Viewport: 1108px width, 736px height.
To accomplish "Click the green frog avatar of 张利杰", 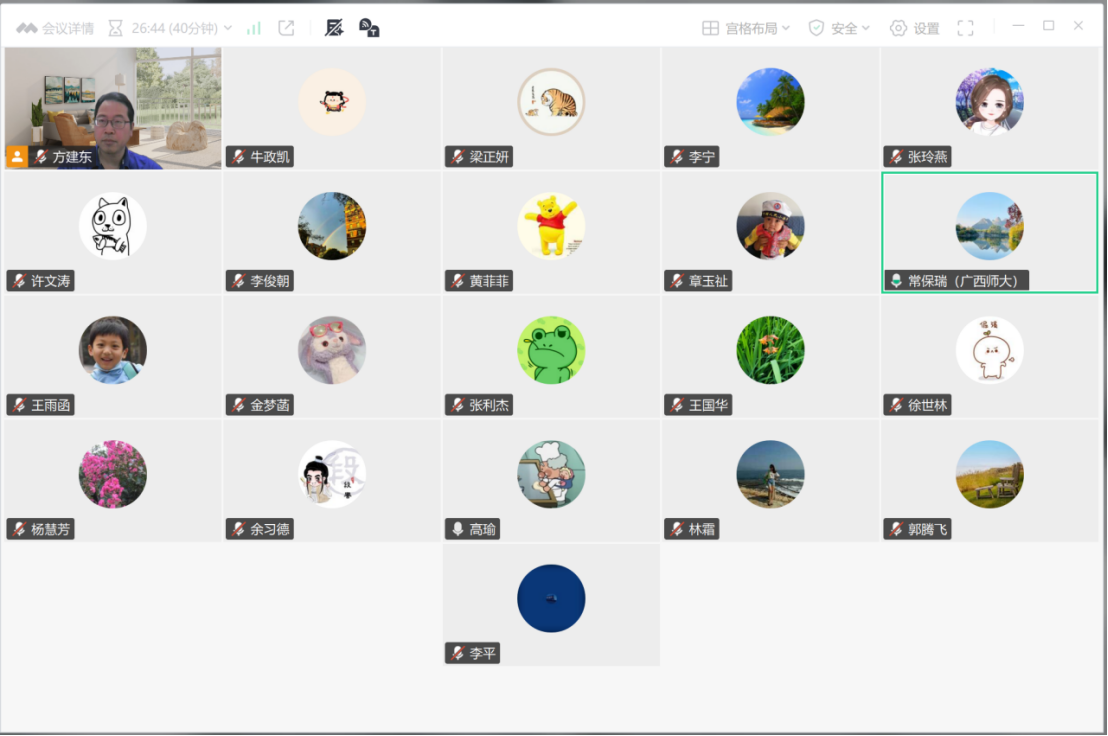I will point(551,350).
